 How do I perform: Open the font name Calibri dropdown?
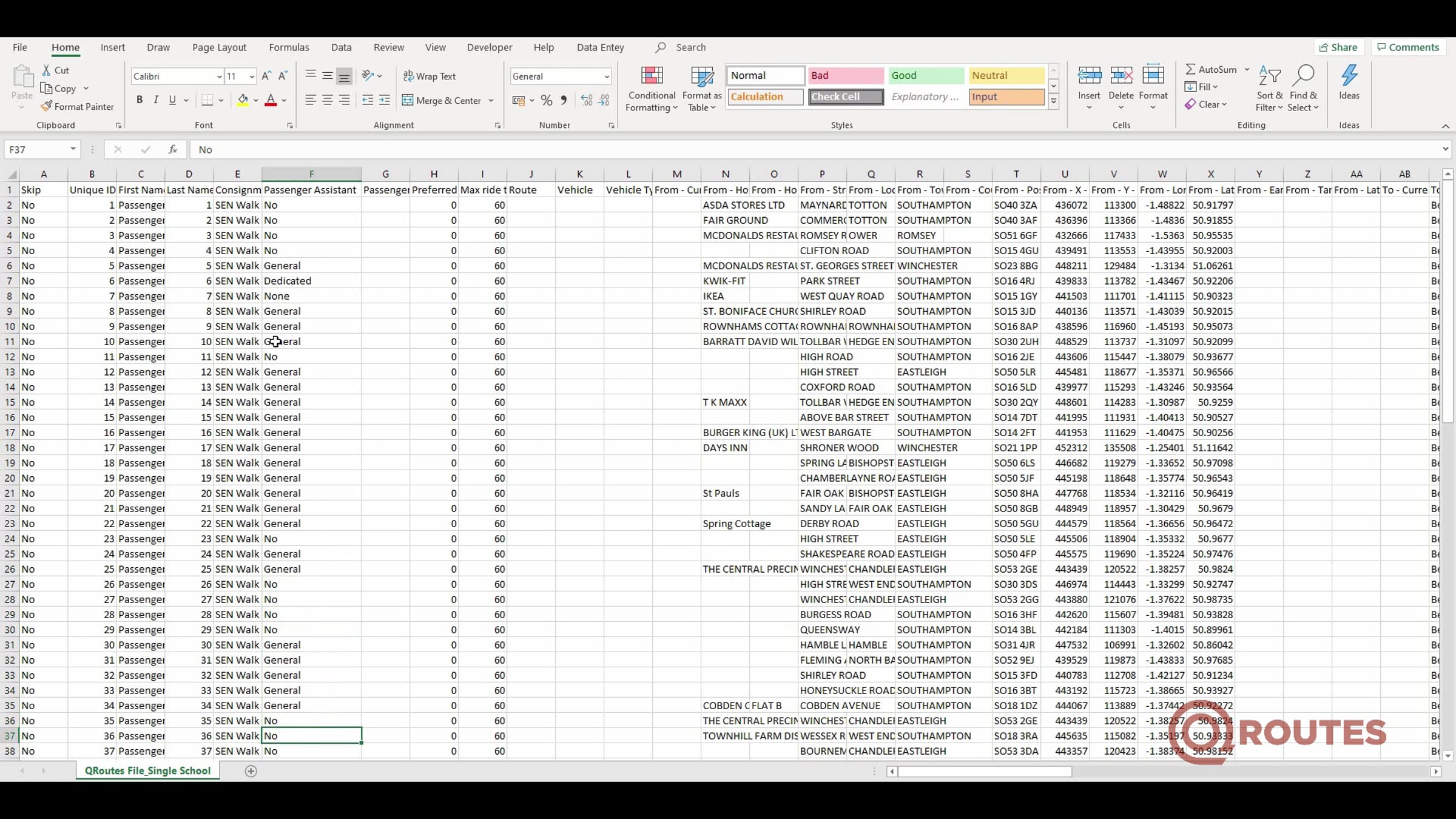(x=219, y=76)
